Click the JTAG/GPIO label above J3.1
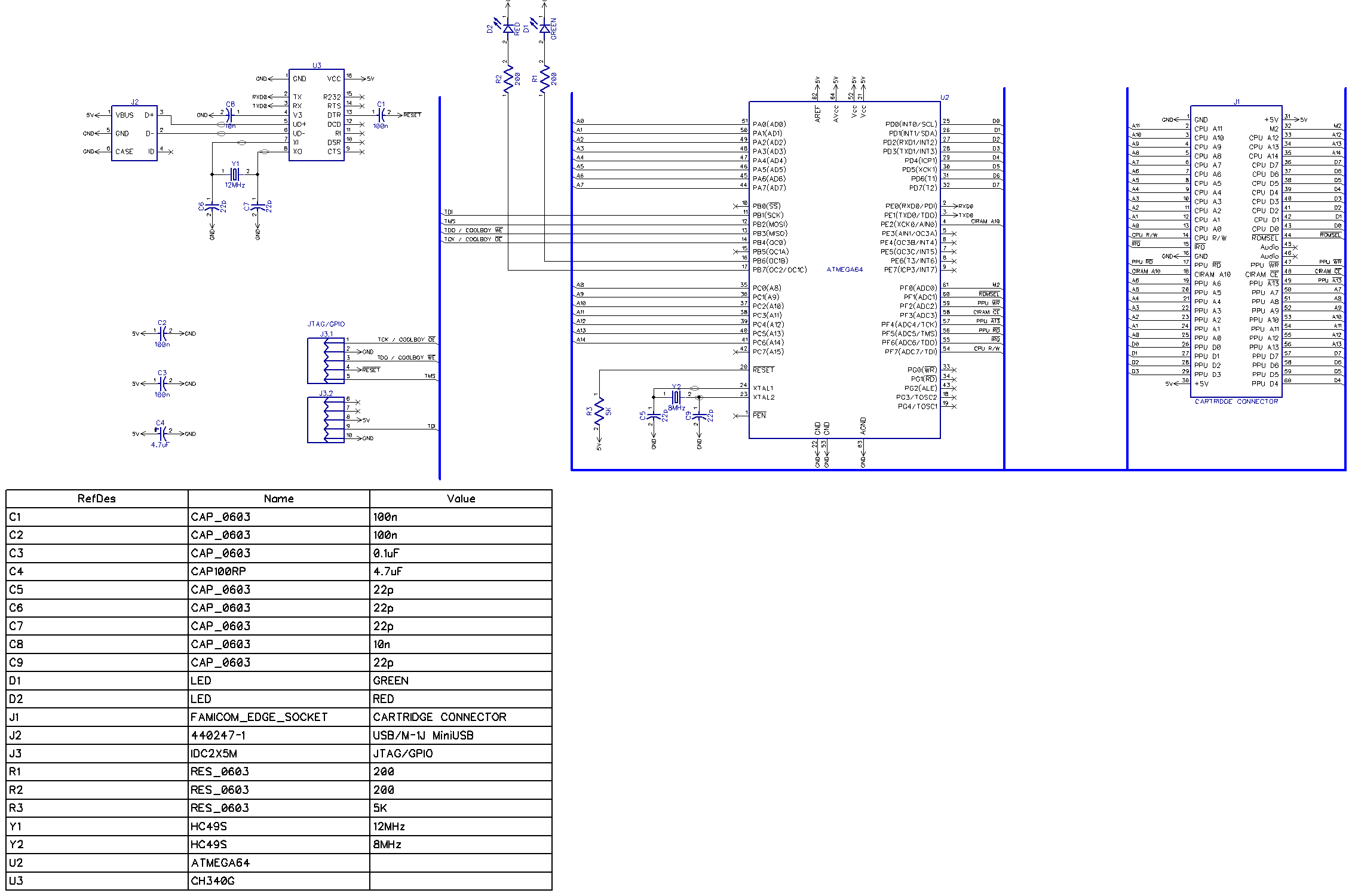The image size is (1352, 896). pos(326,324)
